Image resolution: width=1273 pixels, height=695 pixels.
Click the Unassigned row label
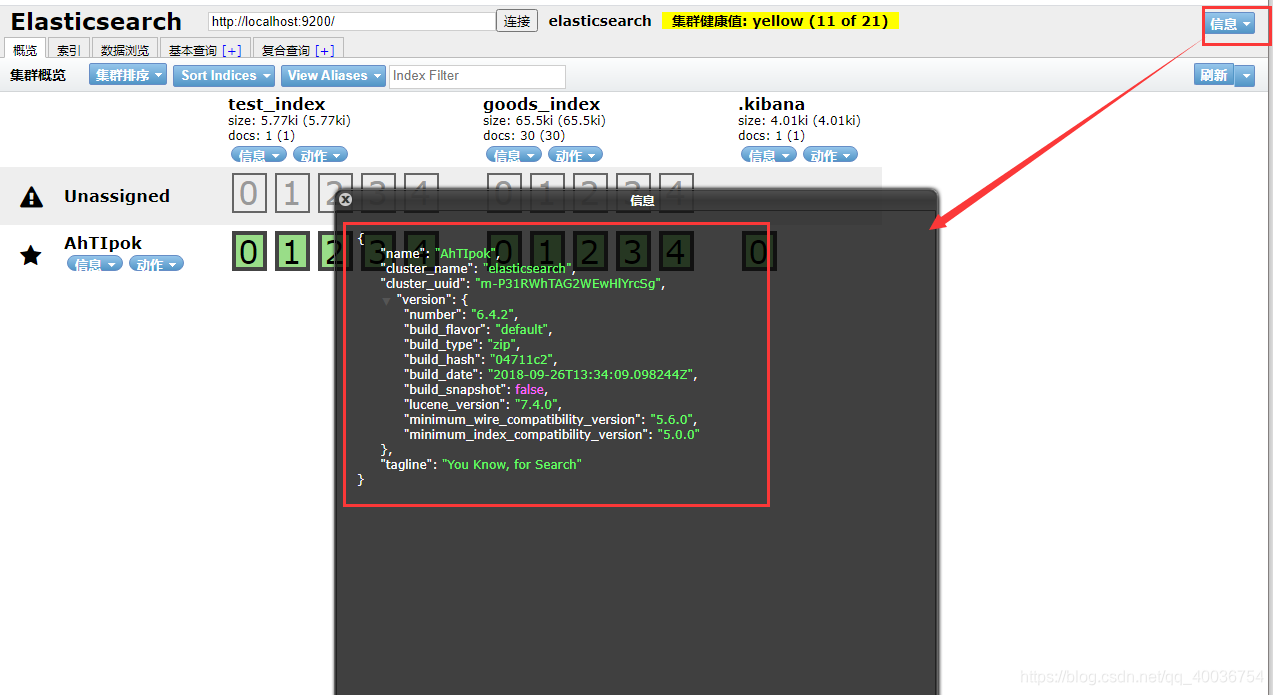click(x=117, y=196)
